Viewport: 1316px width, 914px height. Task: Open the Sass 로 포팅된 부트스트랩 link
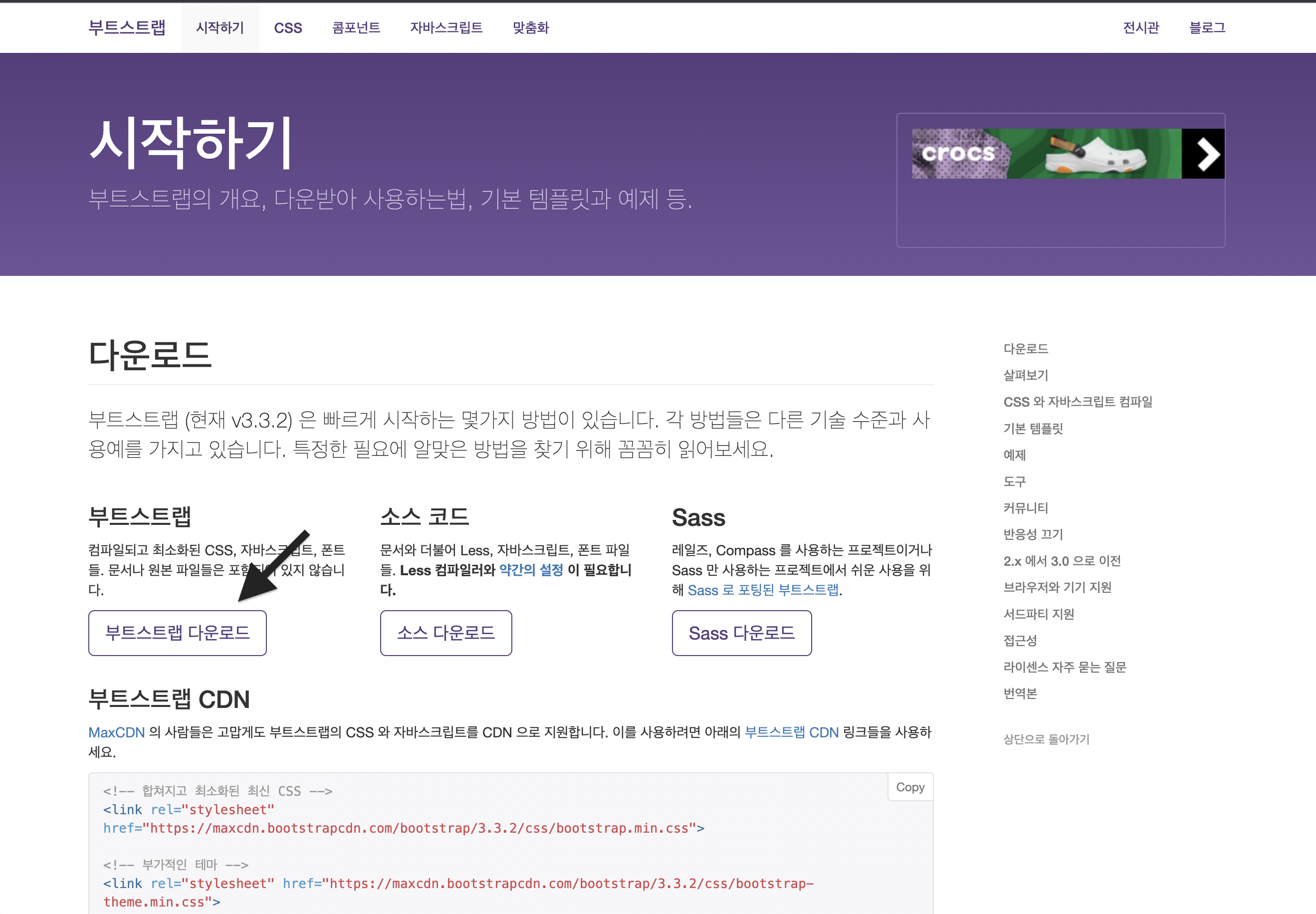pyautogui.click(x=763, y=590)
